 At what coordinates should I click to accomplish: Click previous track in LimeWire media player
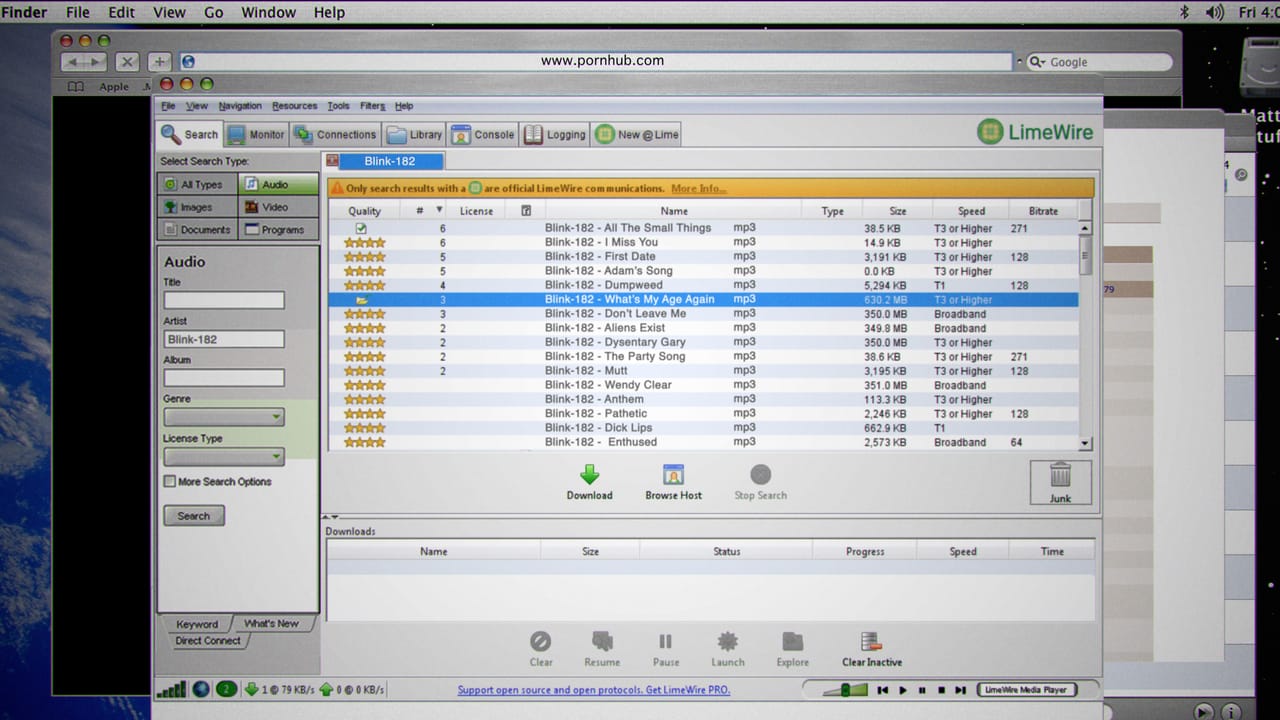(x=882, y=690)
